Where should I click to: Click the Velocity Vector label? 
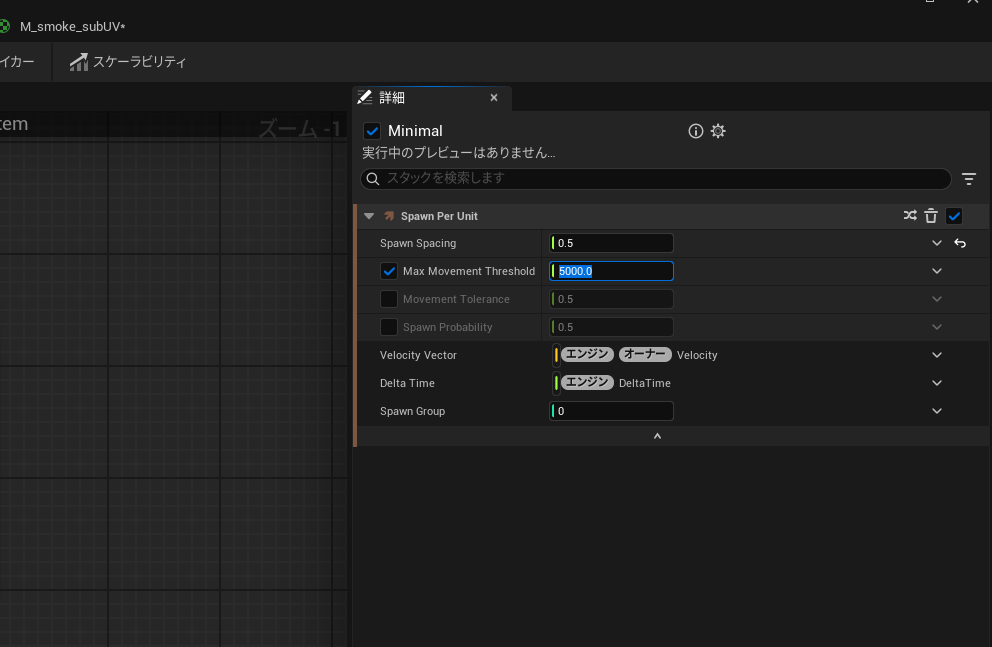418,355
